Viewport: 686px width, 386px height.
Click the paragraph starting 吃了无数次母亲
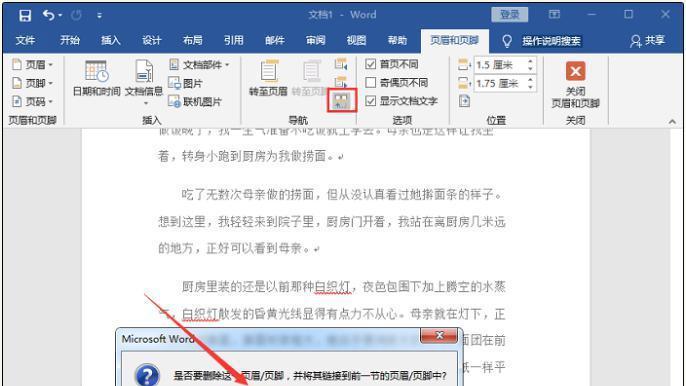click(x=332, y=221)
